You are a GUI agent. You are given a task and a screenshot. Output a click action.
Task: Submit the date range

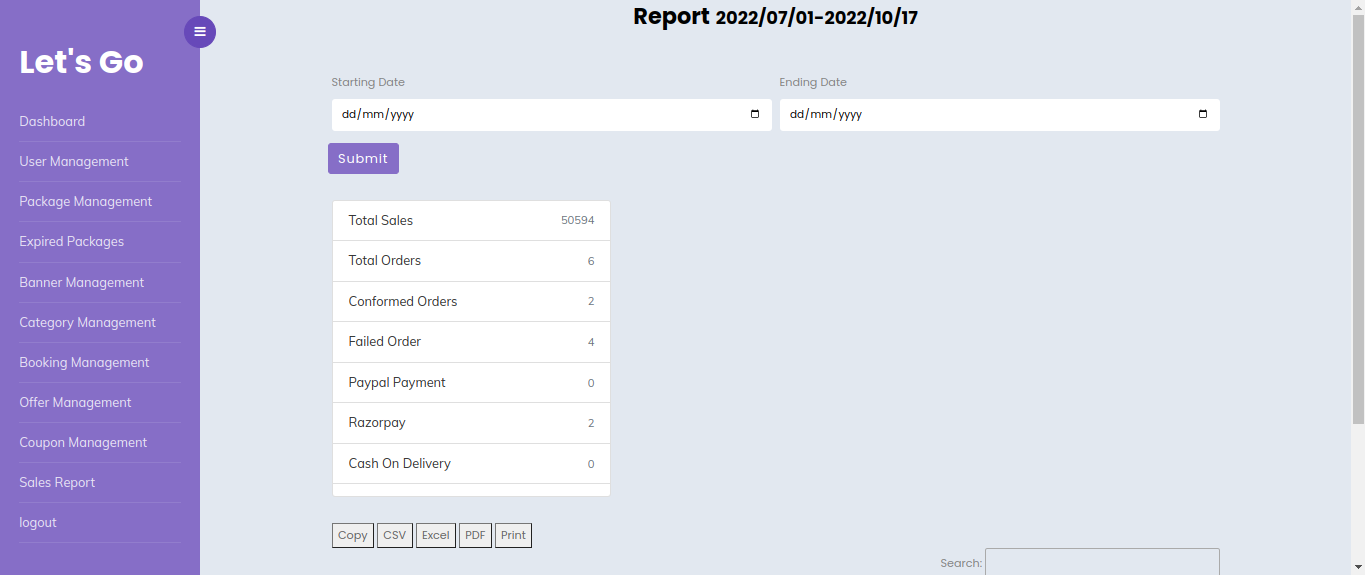363,158
